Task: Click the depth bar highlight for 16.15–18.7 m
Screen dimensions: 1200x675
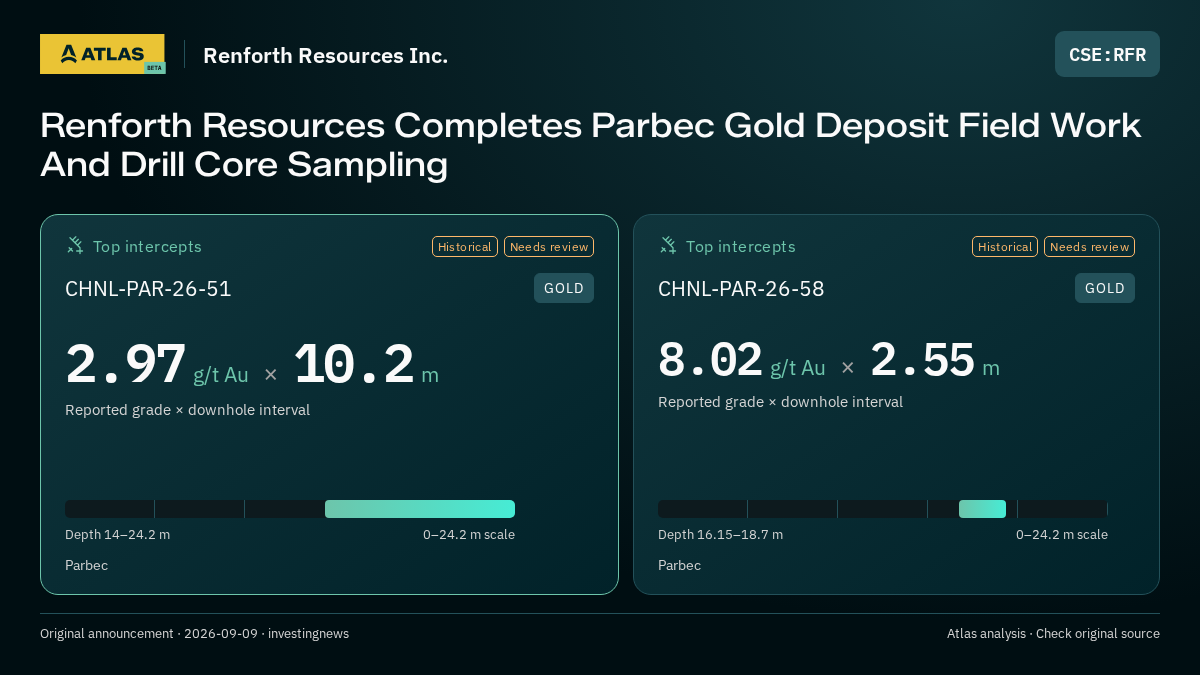Action: [982, 509]
